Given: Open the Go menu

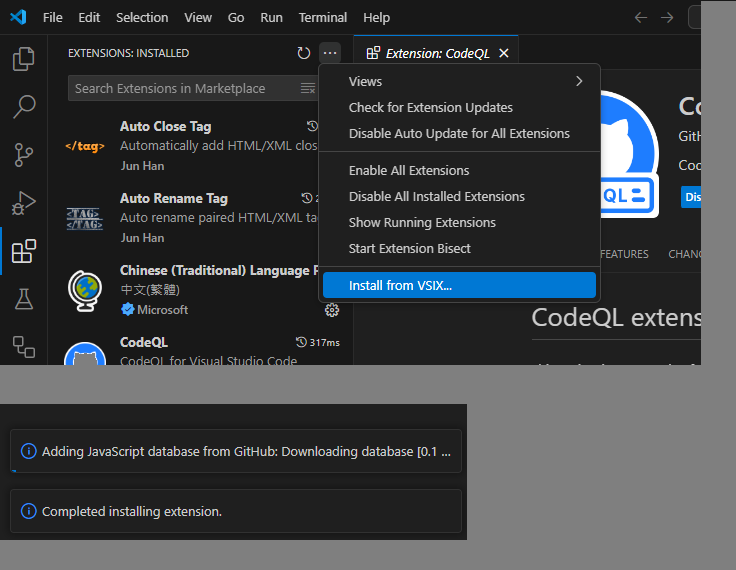Looking at the screenshot, I should [x=236, y=18].
